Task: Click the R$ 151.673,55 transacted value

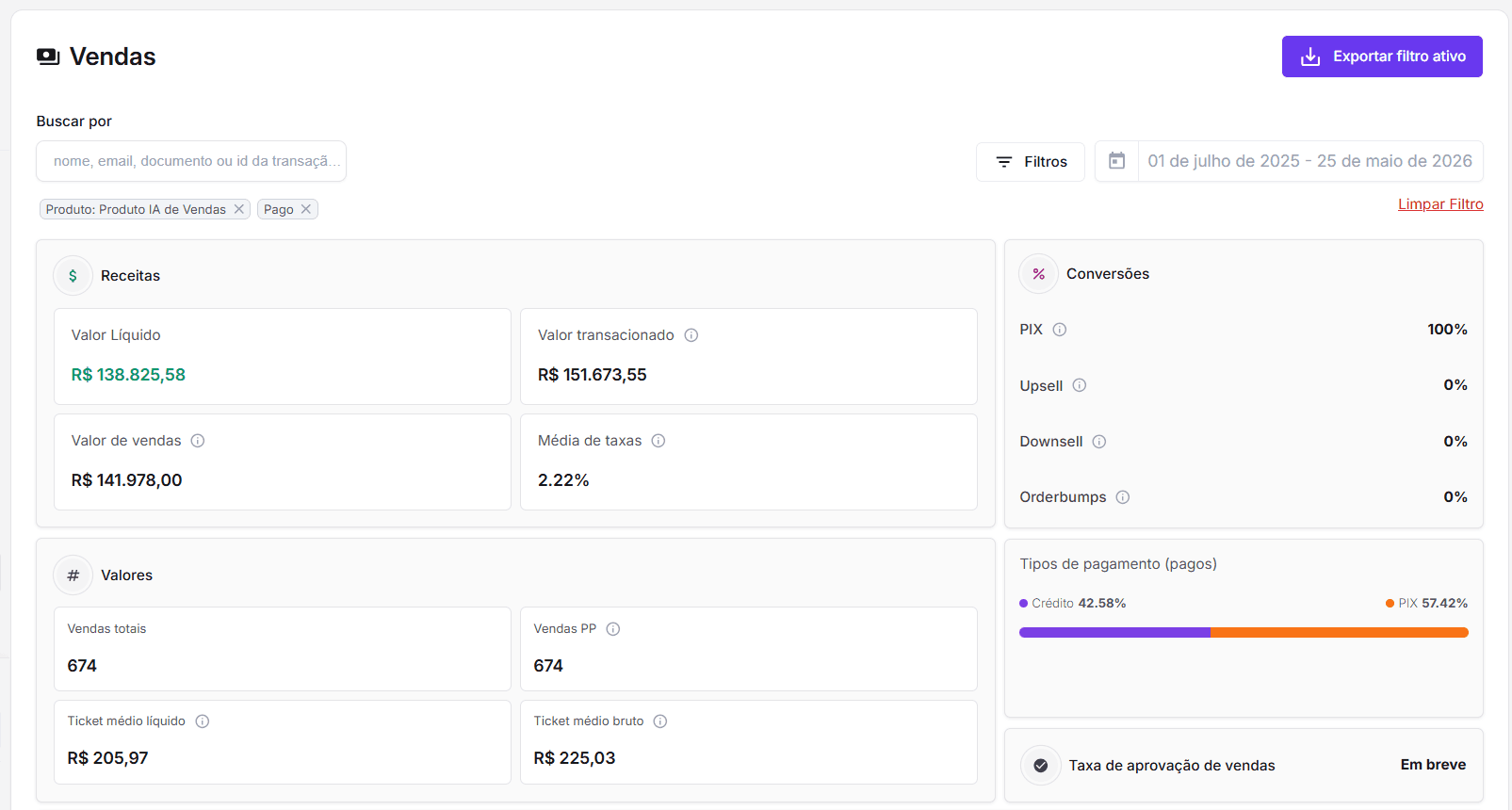Action: click(593, 375)
